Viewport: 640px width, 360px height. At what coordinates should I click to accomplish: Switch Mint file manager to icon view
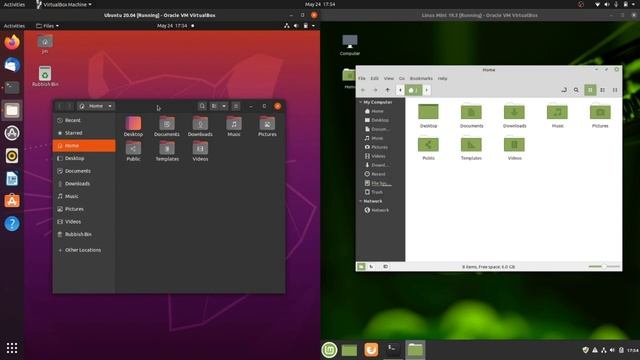click(x=590, y=90)
